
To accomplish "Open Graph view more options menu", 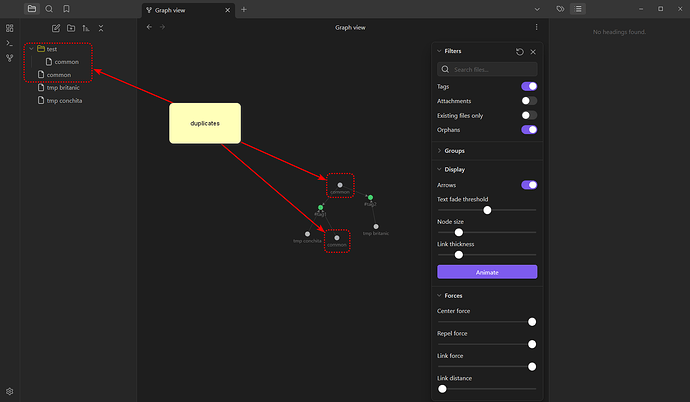I will 536,27.
